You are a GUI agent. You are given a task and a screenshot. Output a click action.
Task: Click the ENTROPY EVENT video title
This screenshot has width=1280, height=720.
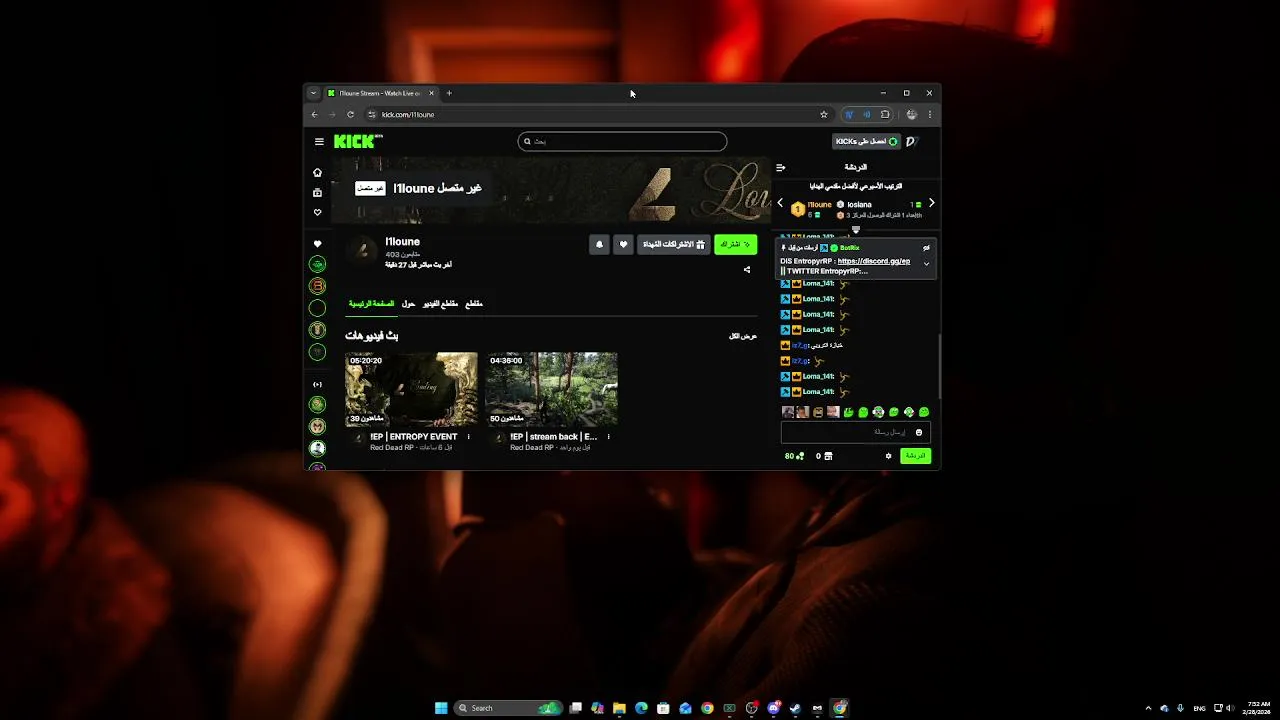point(414,437)
